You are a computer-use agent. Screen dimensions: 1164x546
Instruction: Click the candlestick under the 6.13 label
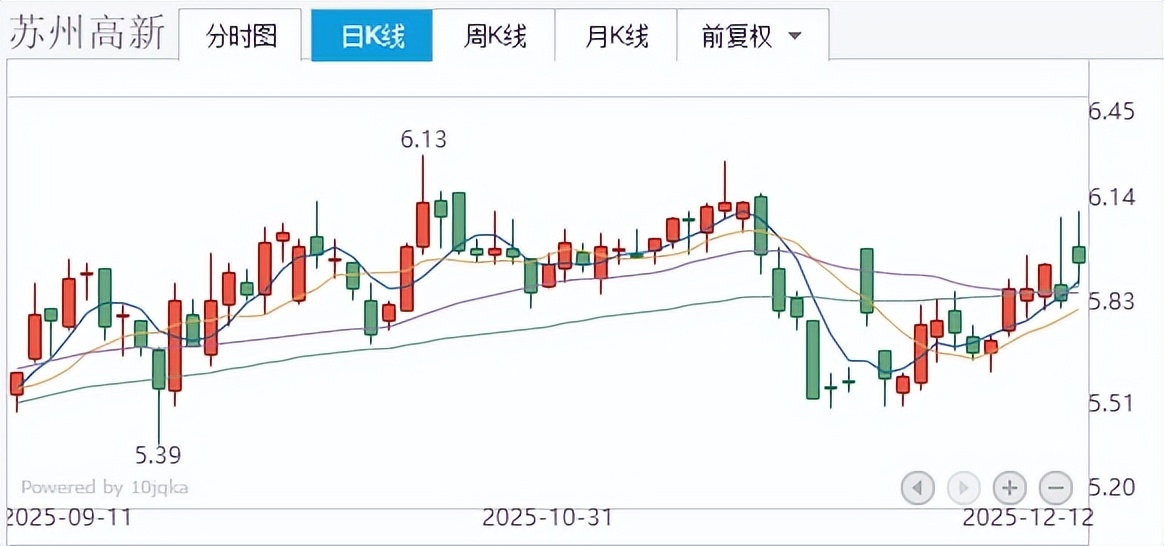[x=423, y=225]
